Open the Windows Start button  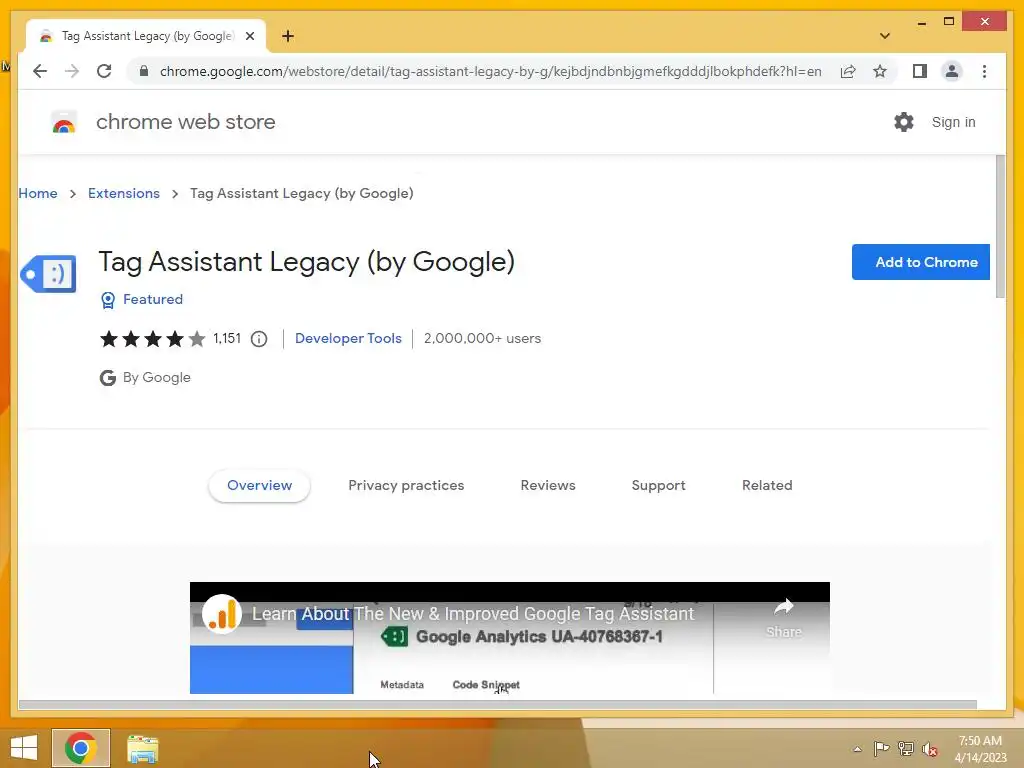pos(24,748)
